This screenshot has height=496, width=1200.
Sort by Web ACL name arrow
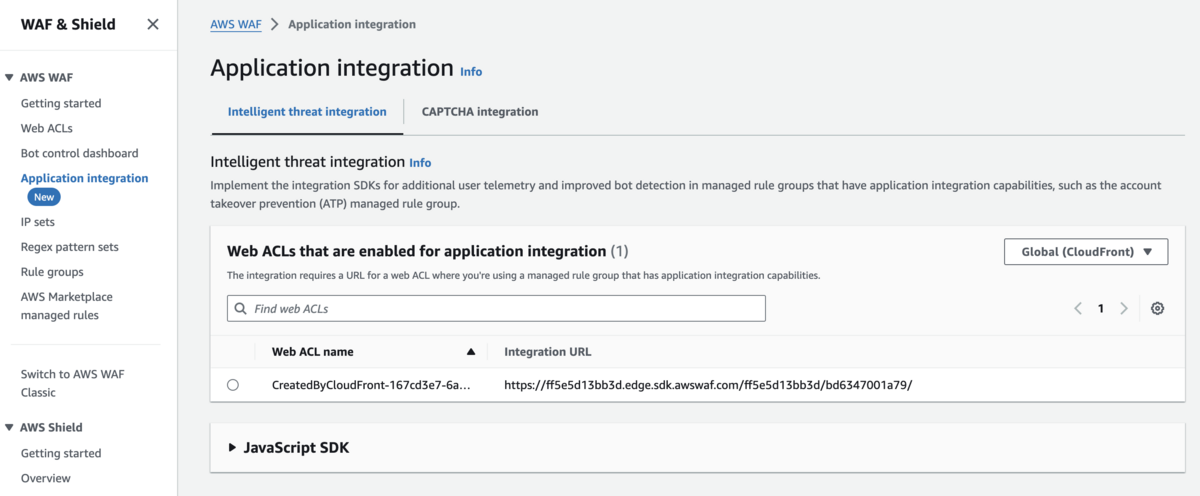click(471, 352)
